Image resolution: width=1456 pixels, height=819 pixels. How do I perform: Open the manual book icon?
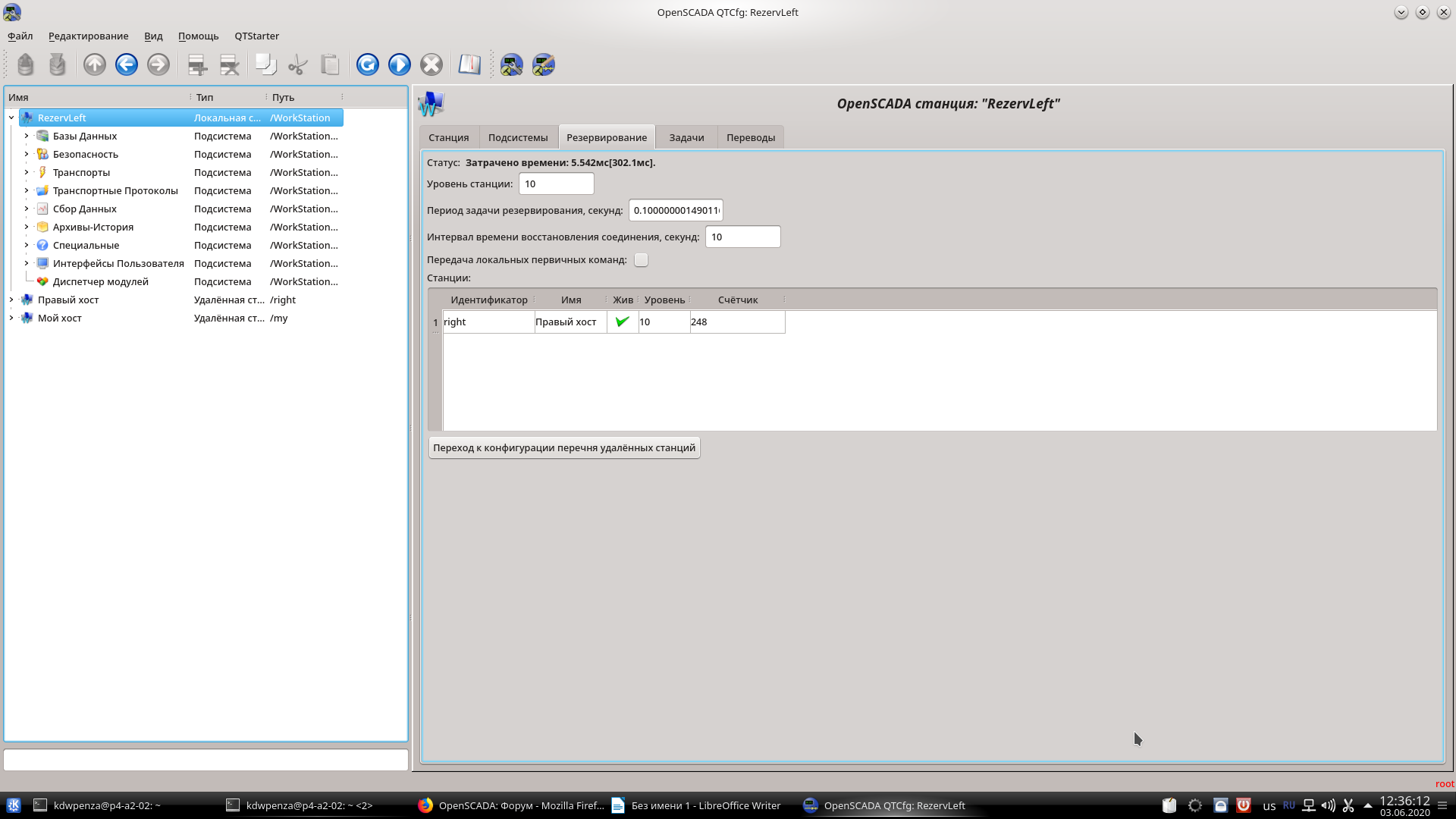(469, 64)
